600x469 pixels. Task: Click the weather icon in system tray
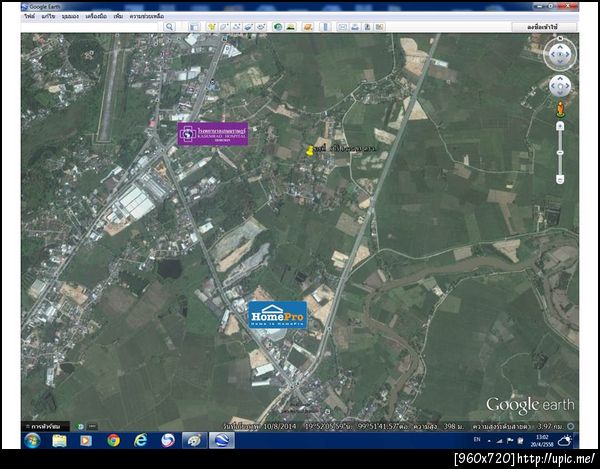[565, 441]
